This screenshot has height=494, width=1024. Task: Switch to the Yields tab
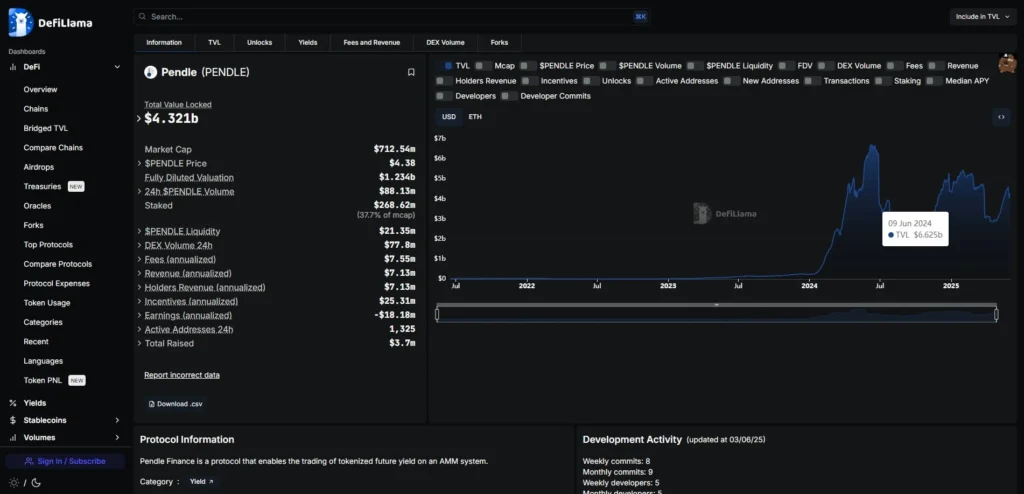[308, 42]
